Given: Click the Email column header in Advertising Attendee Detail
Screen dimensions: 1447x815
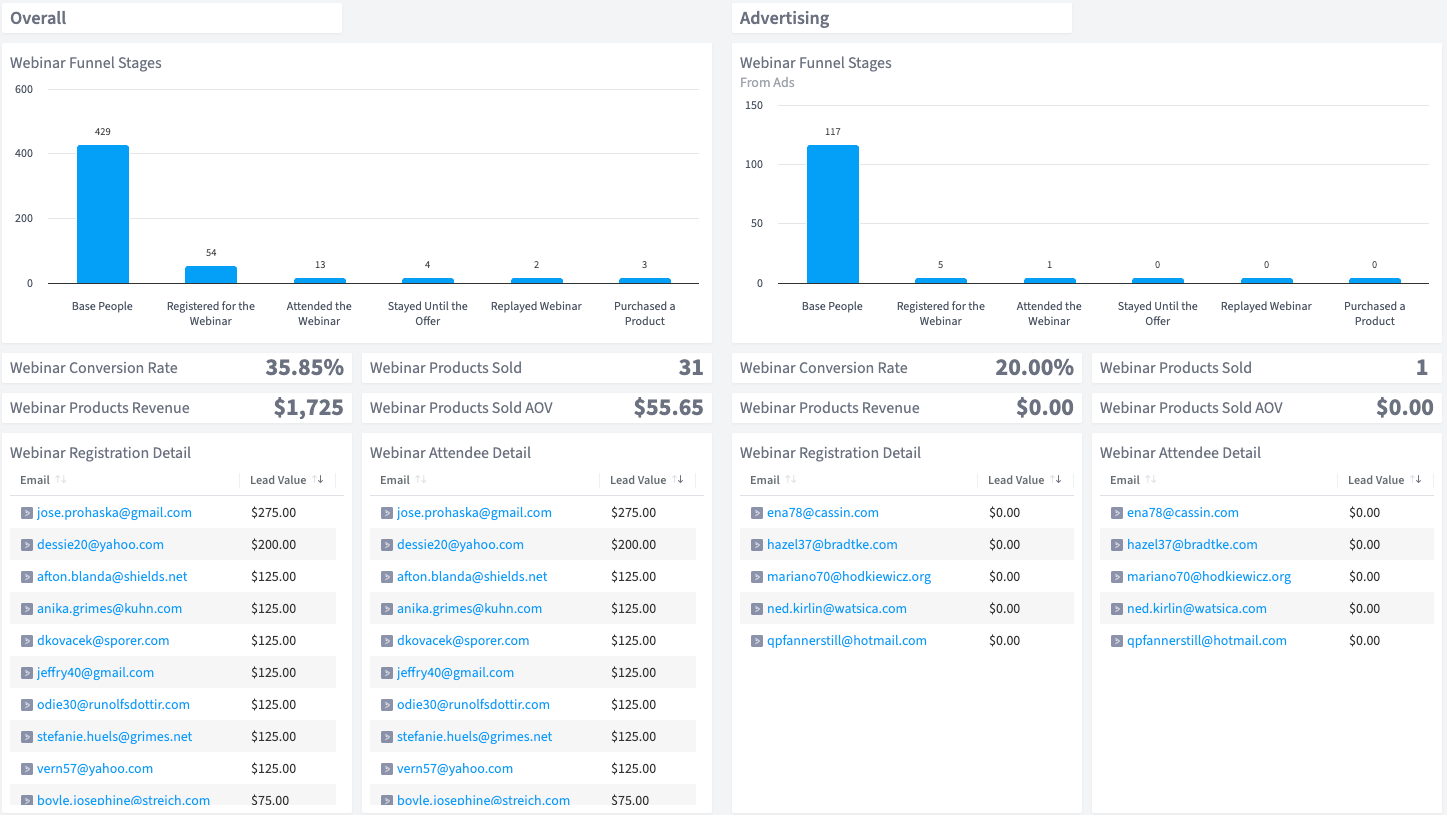Looking at the screenshot, I should click(1124, 480).
